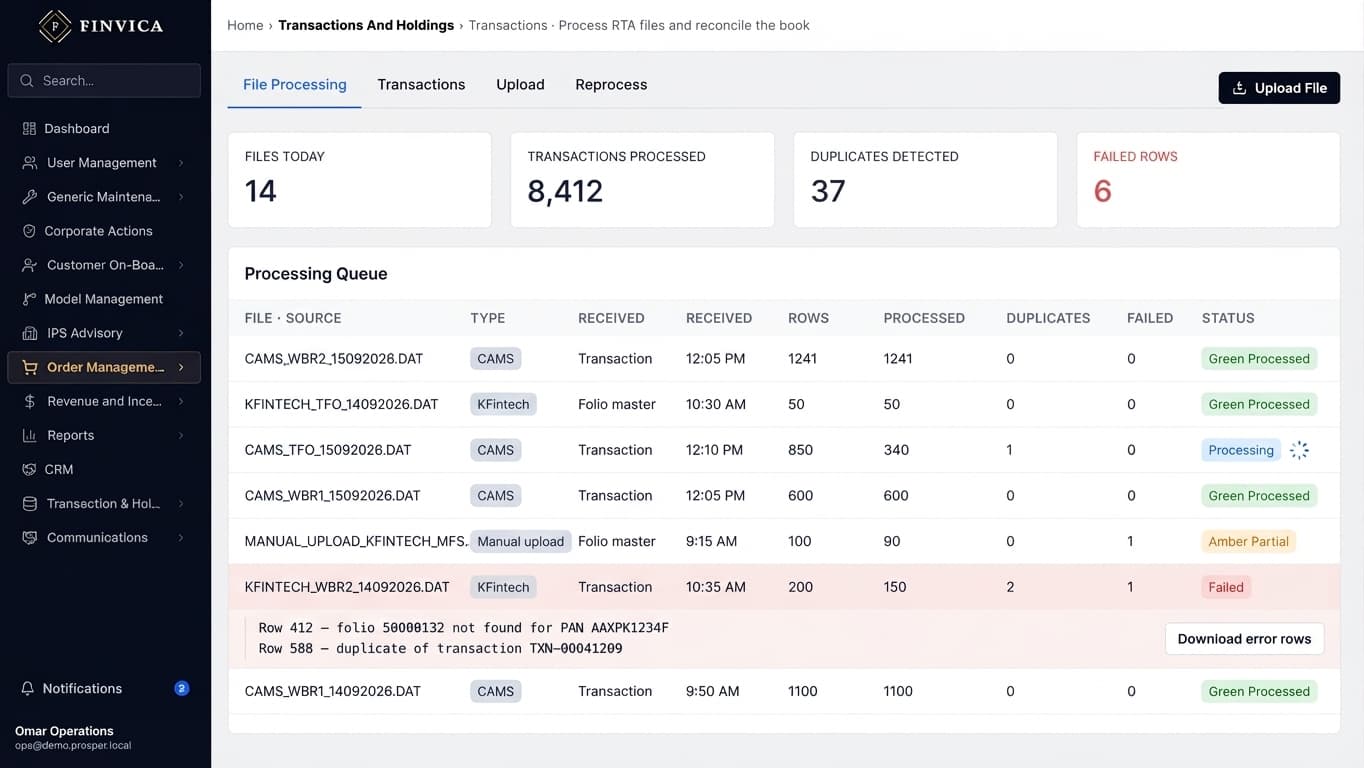Click the User Management people icon
Viewport: 1364px width, 768px height.
(29, 163)
